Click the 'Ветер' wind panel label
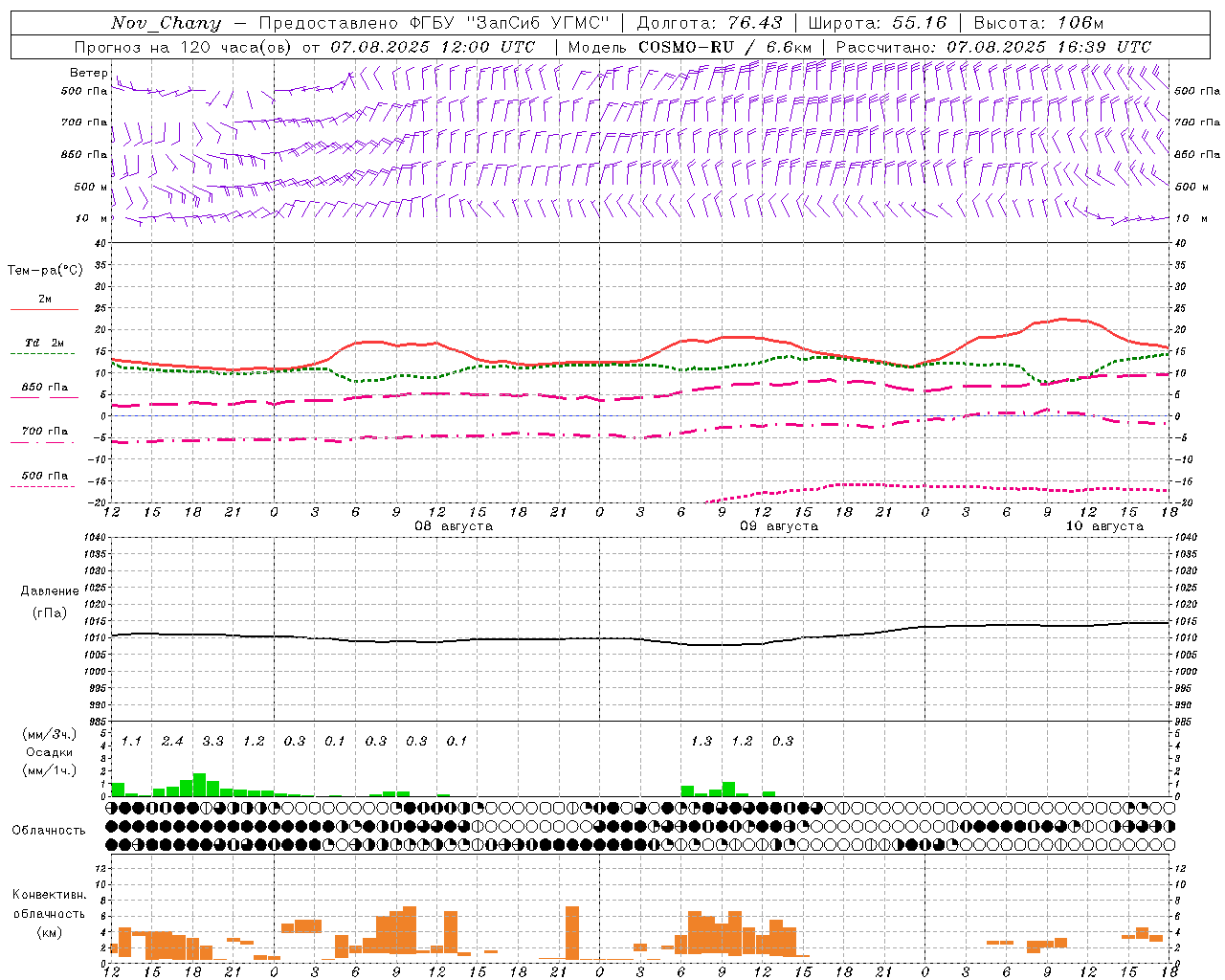 (x=89, y=73)
